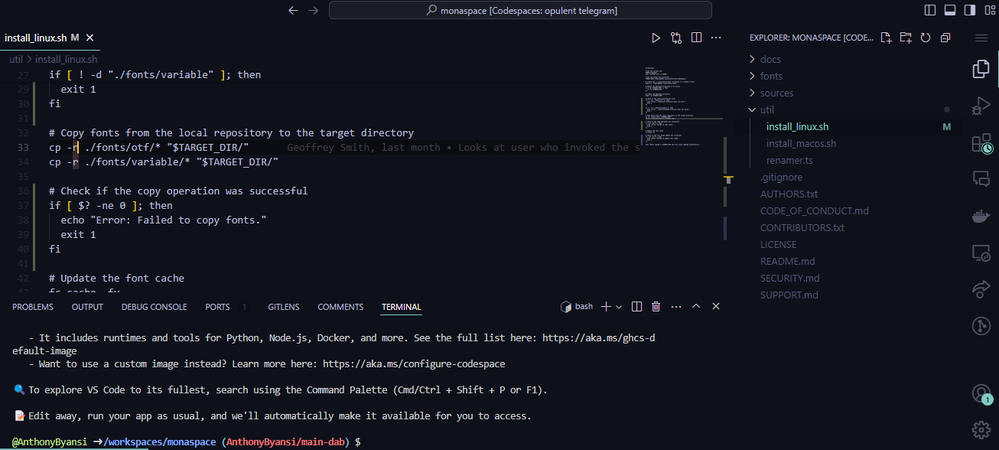The height and width of the screenshot is (450, 999).
Task: Open the GitLens view in activity bar
Action: click(x=981, y=327)
